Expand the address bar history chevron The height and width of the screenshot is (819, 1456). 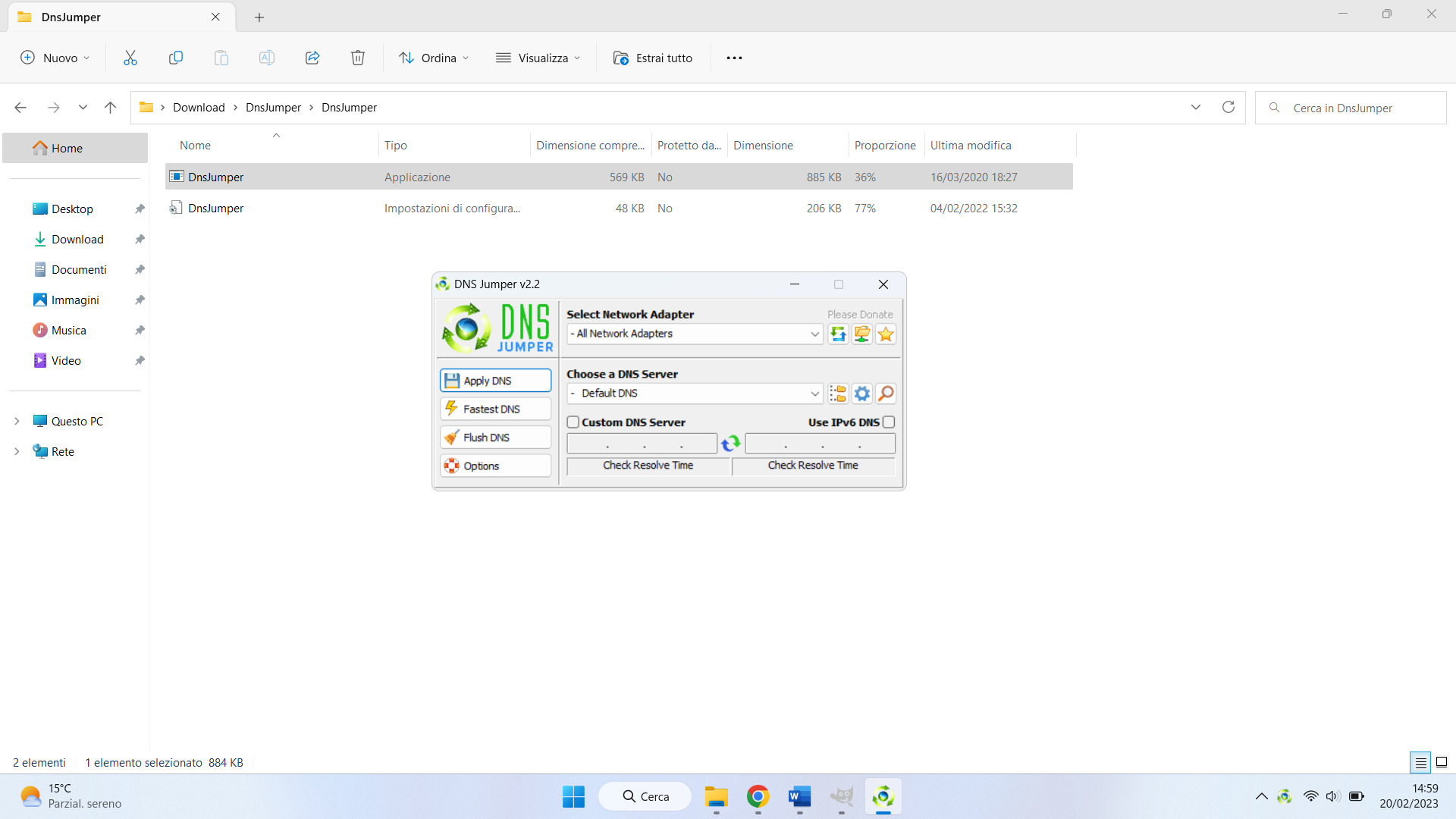click(x=1195, y=107)
